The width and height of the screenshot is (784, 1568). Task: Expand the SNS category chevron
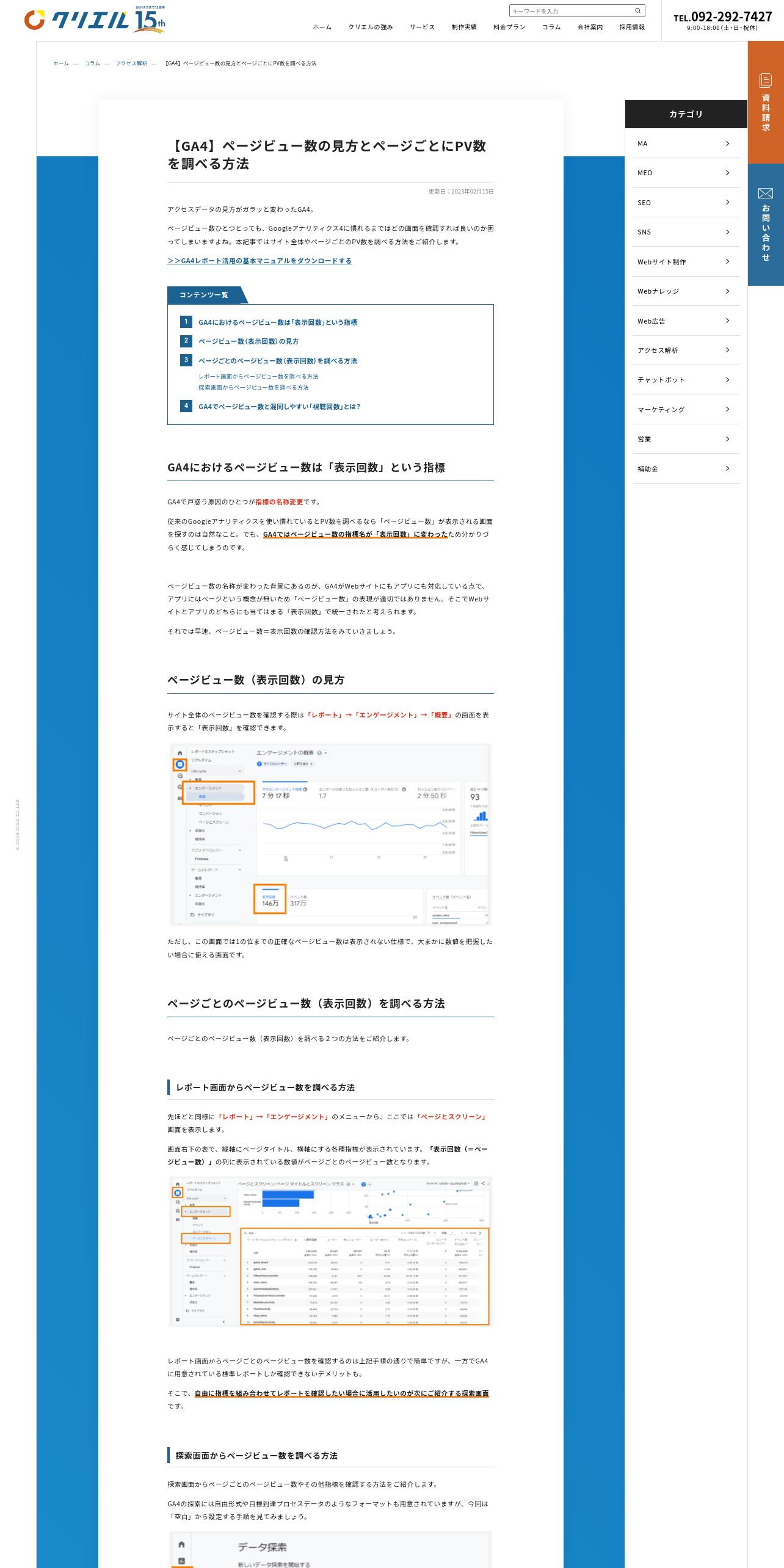727,232
